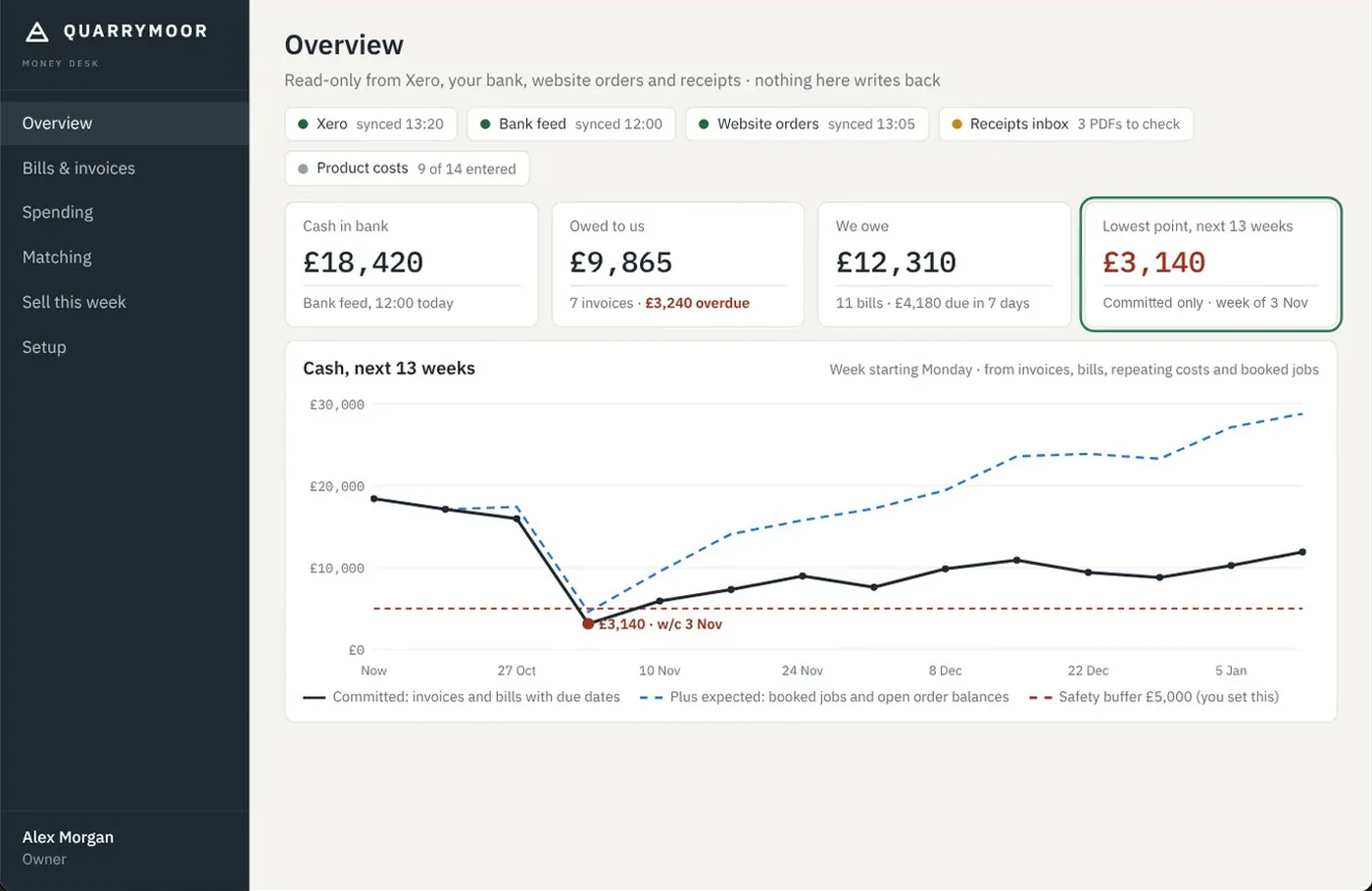Screen dimensions: 1372x891
Task: Click the Safety buffer £5,000 legend text
Action: (x=1169, y=697)
